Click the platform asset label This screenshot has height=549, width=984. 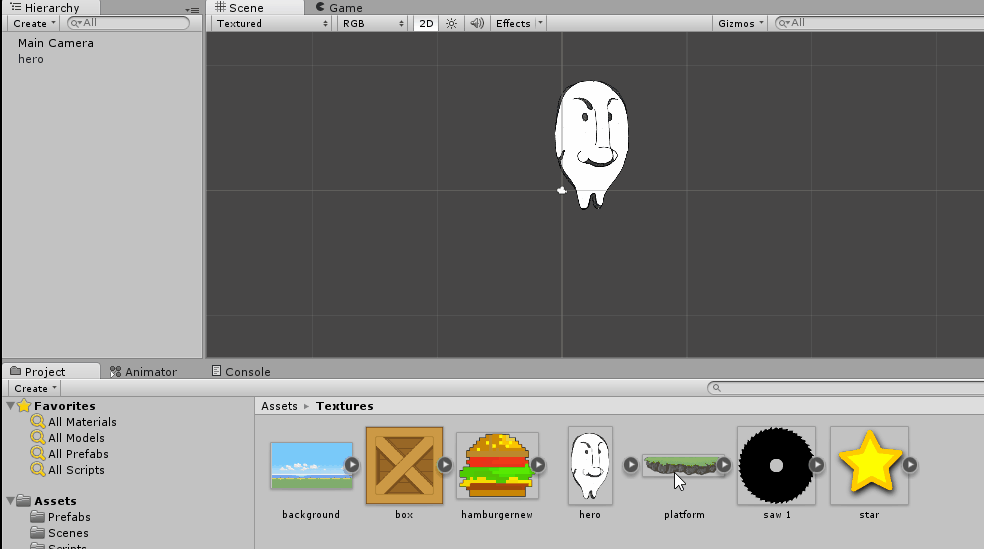click(x=684, y=514)
